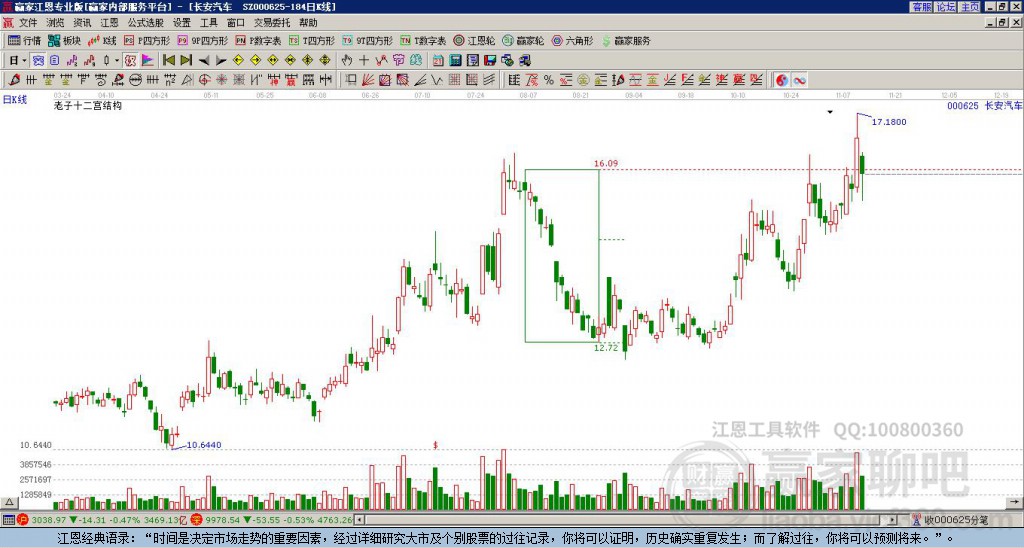Open the 公式选股 menu
Screen dimensions: 1024x548
pyautogui.click(x=146, y=23)
